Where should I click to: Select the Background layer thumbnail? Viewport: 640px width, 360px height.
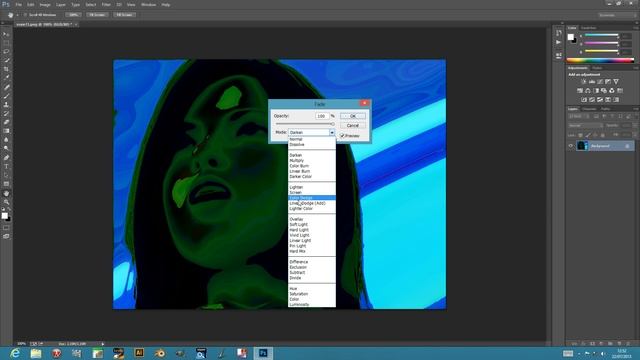coord(582,146)
